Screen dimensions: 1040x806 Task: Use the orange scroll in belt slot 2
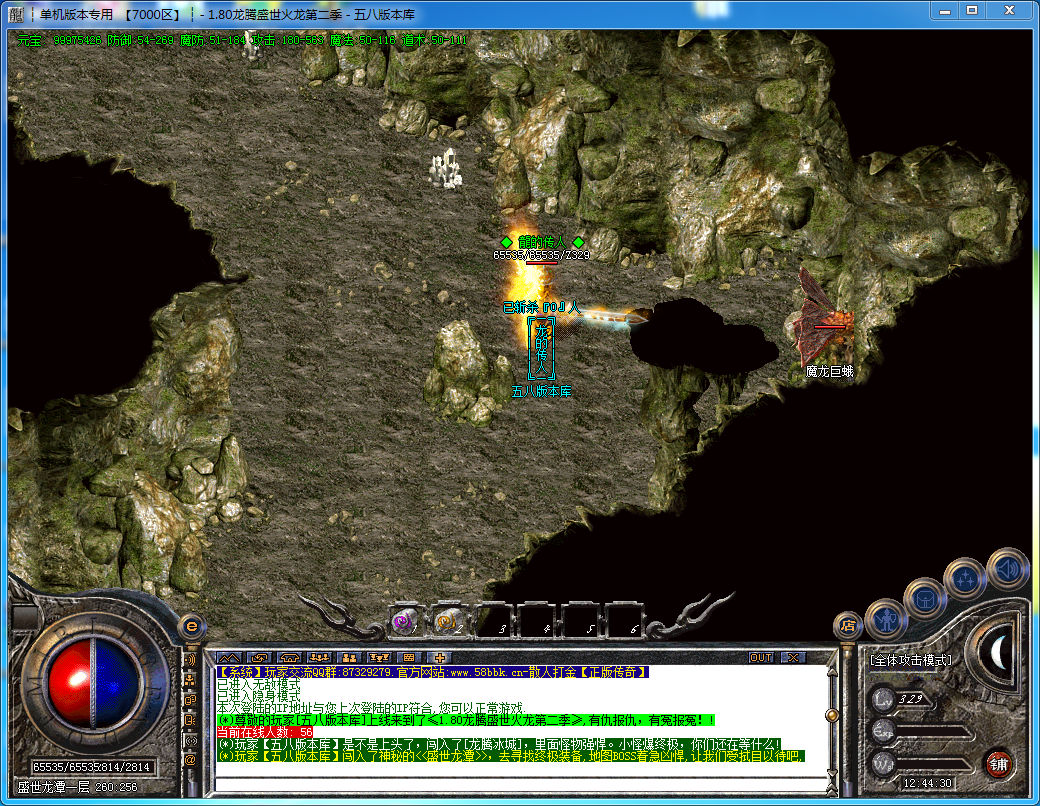pyautogui.click(x=448, y=621)
